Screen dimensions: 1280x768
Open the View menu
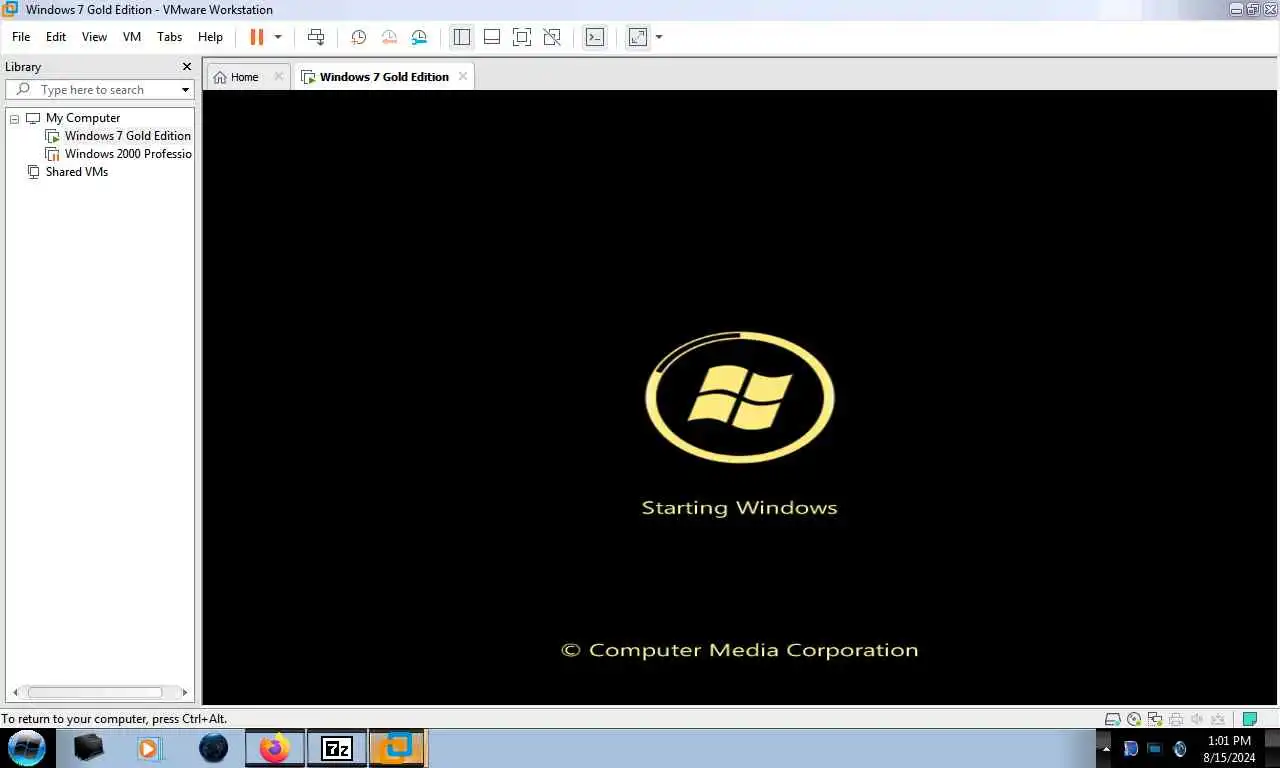pos(94,37)
